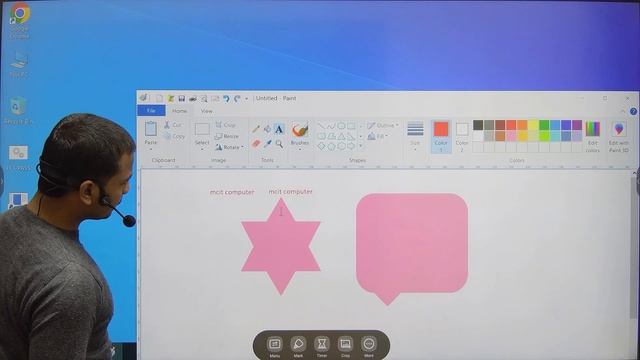The width and height of the screenshot is (640, 360).
Task: Expand the Brushes dropdown arrow
Action: (x=300, y=149)
